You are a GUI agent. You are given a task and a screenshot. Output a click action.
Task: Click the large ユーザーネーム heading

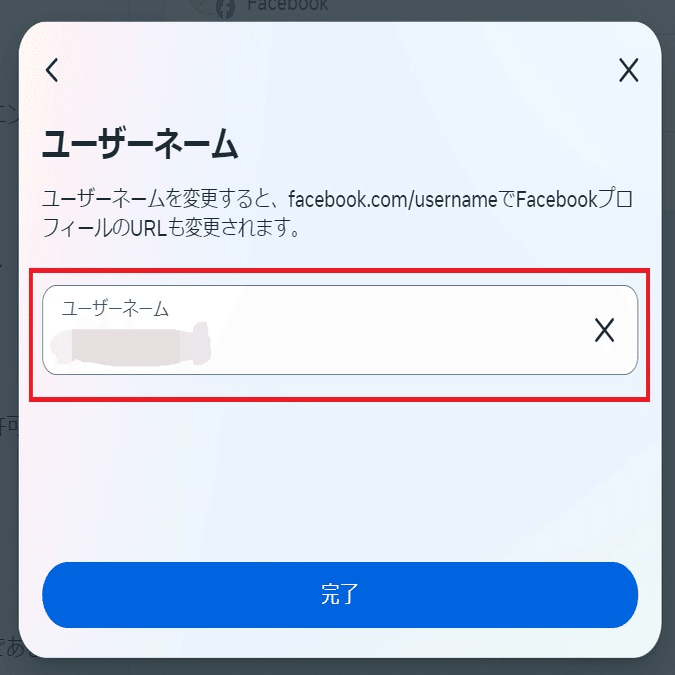tap(140, 144)
